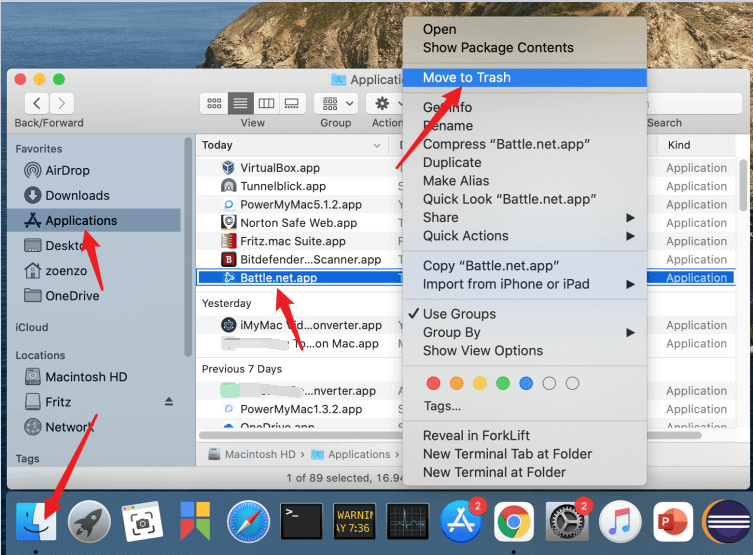Open OneDrive folder in sidebar

click(x=61, y=295)
